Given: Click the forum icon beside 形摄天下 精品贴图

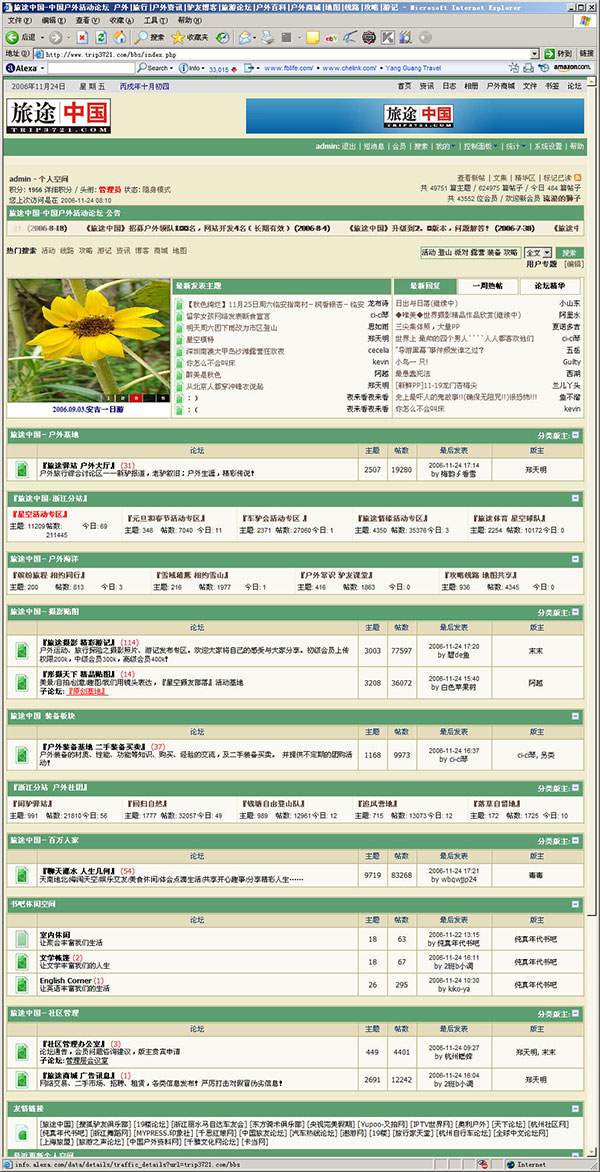Looking at the screenshot, I should pos(22,682).
